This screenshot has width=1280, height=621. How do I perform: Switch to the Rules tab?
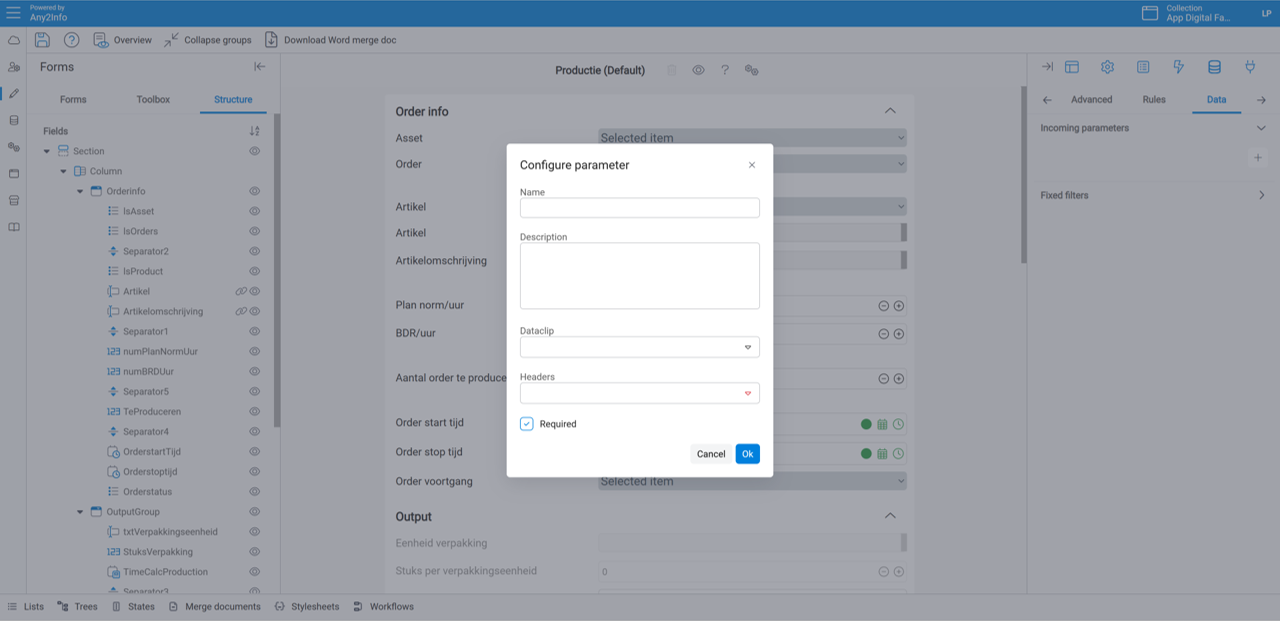(1154, 100)
